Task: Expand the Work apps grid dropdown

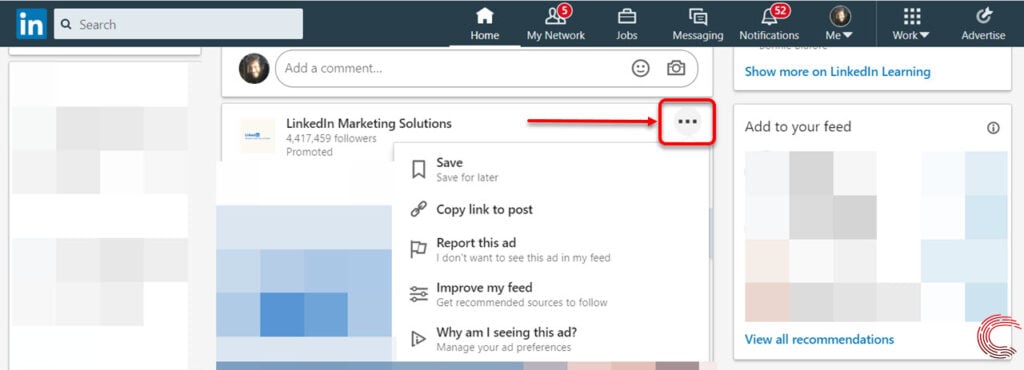Action: (x=911, y=24)
